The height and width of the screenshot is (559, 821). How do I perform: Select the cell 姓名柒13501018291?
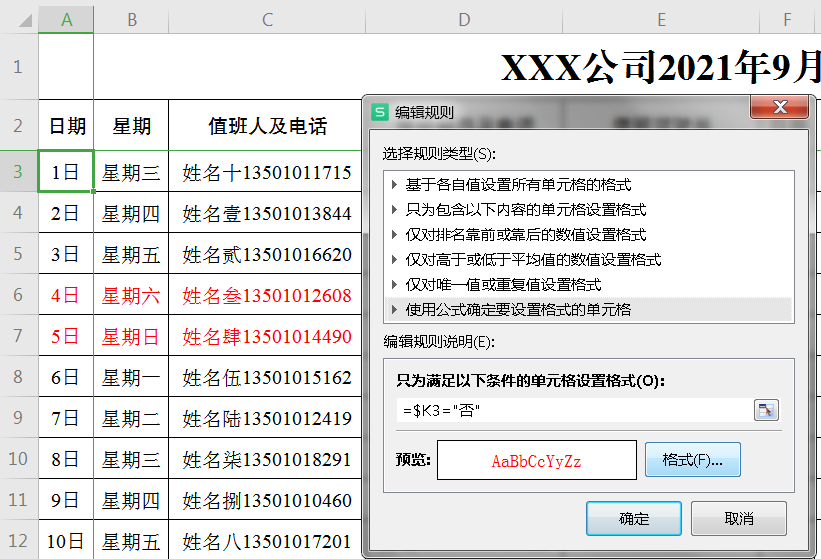(267, 459)
